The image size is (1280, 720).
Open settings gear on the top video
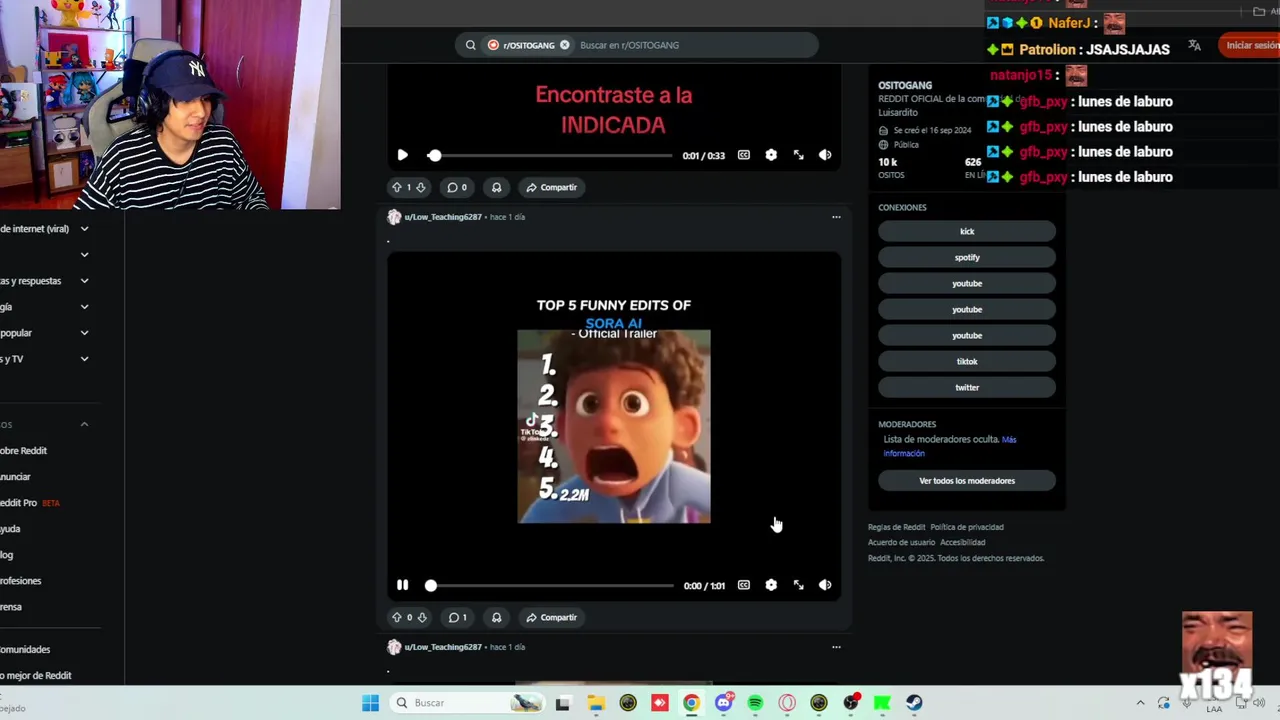tap(771, 155)
